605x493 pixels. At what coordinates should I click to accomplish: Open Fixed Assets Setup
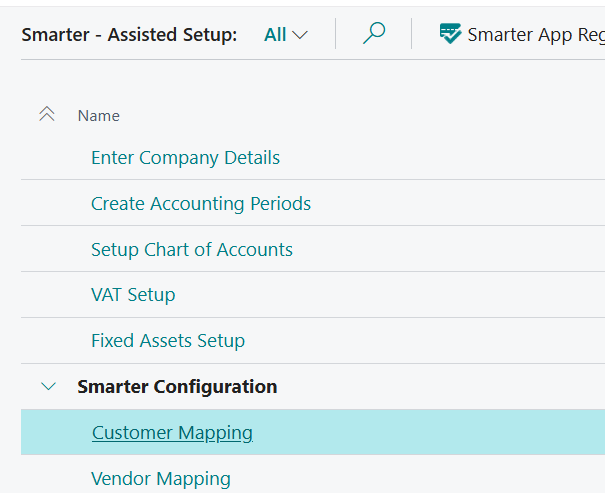point(168,341)
